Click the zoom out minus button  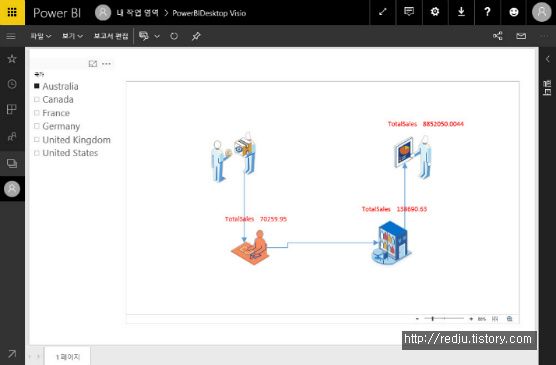(x=417, y=319)
